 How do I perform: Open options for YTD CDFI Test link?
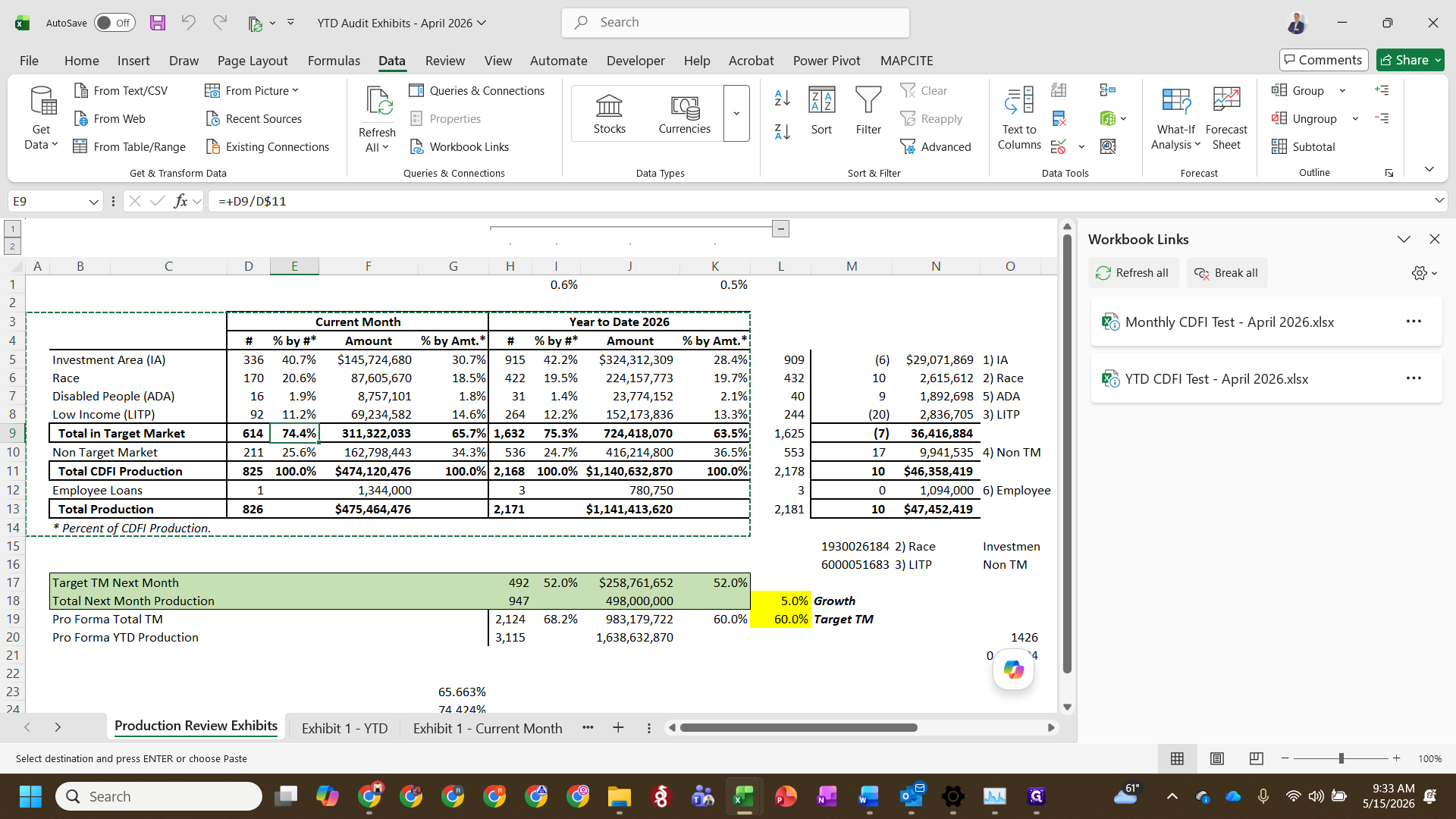pyautogui.click(x=1414, y=378)
